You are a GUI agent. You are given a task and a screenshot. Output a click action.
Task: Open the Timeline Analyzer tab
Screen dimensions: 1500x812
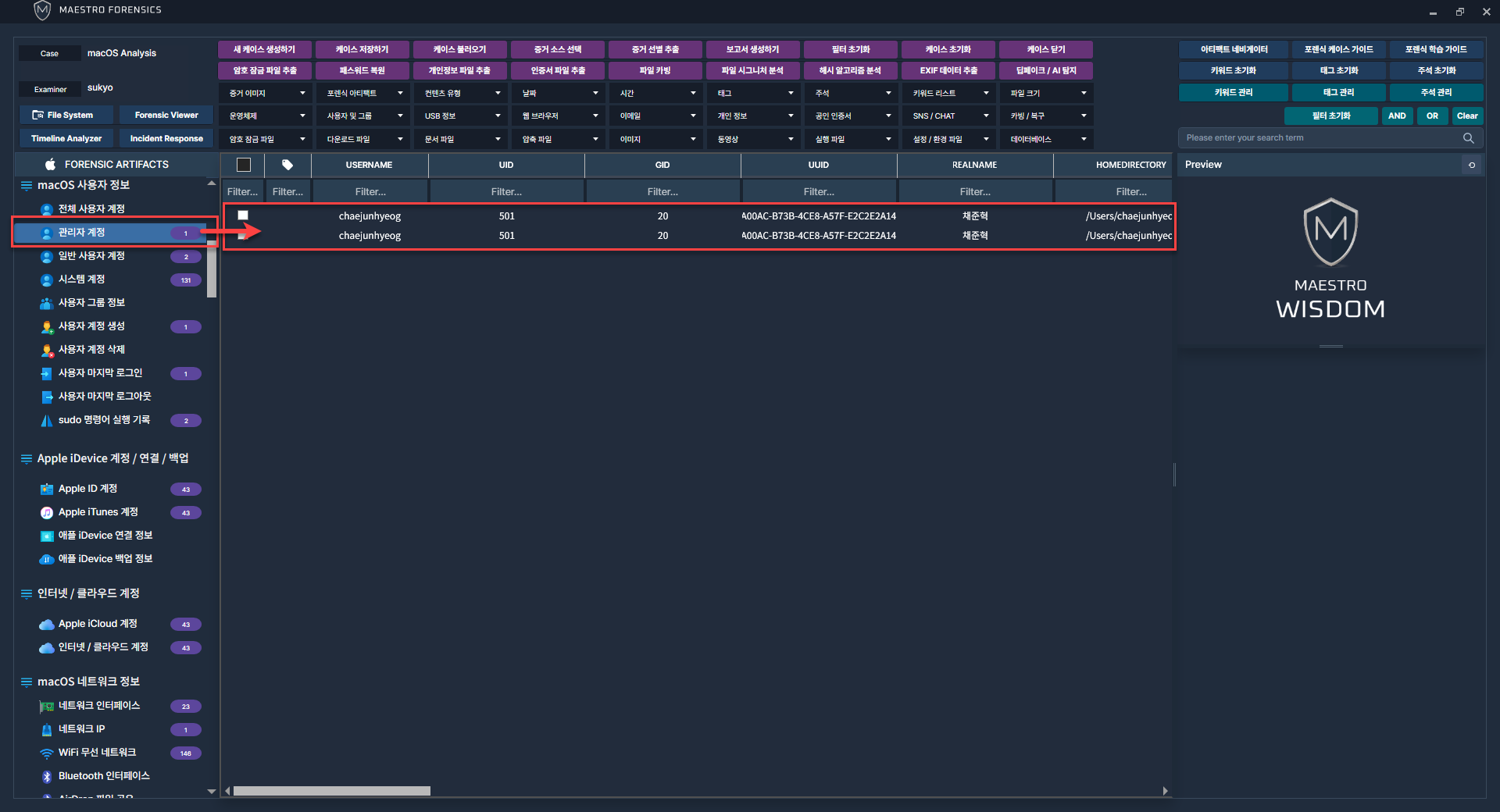[x=66, y=138]
